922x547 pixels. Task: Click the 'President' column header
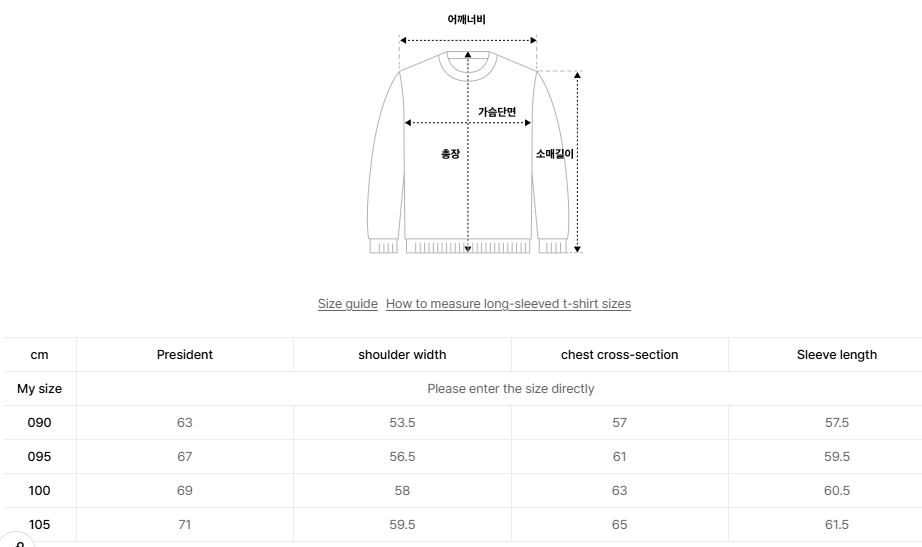point(185,355)
